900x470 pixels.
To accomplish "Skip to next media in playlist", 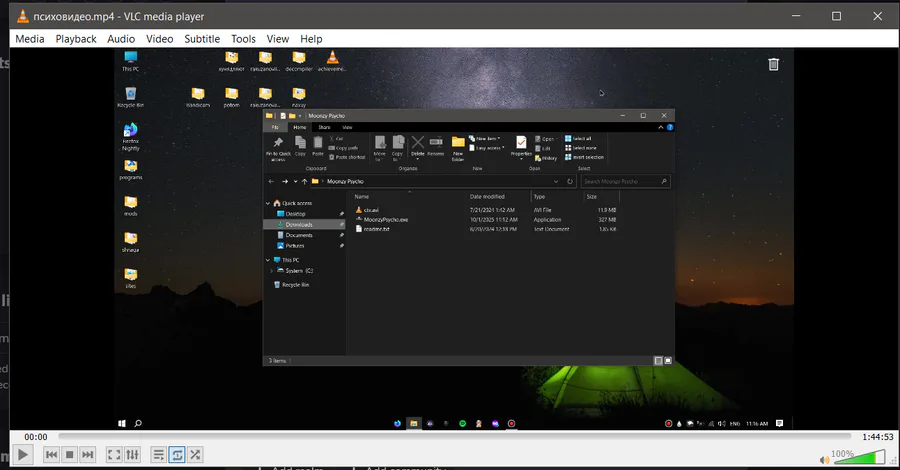I will click(x=88, y=455).
